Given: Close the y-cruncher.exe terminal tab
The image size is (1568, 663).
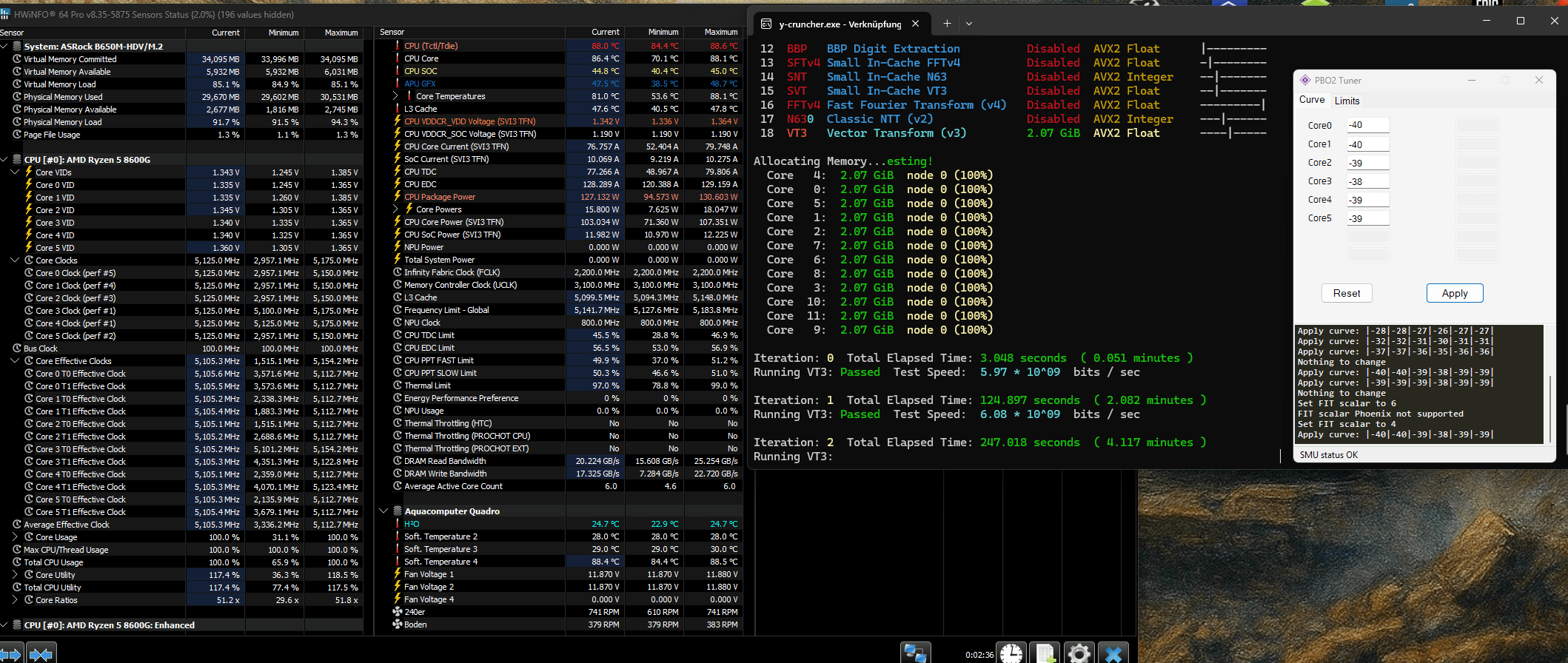Looking at the screenshot, I should click(x=916, y=24).
